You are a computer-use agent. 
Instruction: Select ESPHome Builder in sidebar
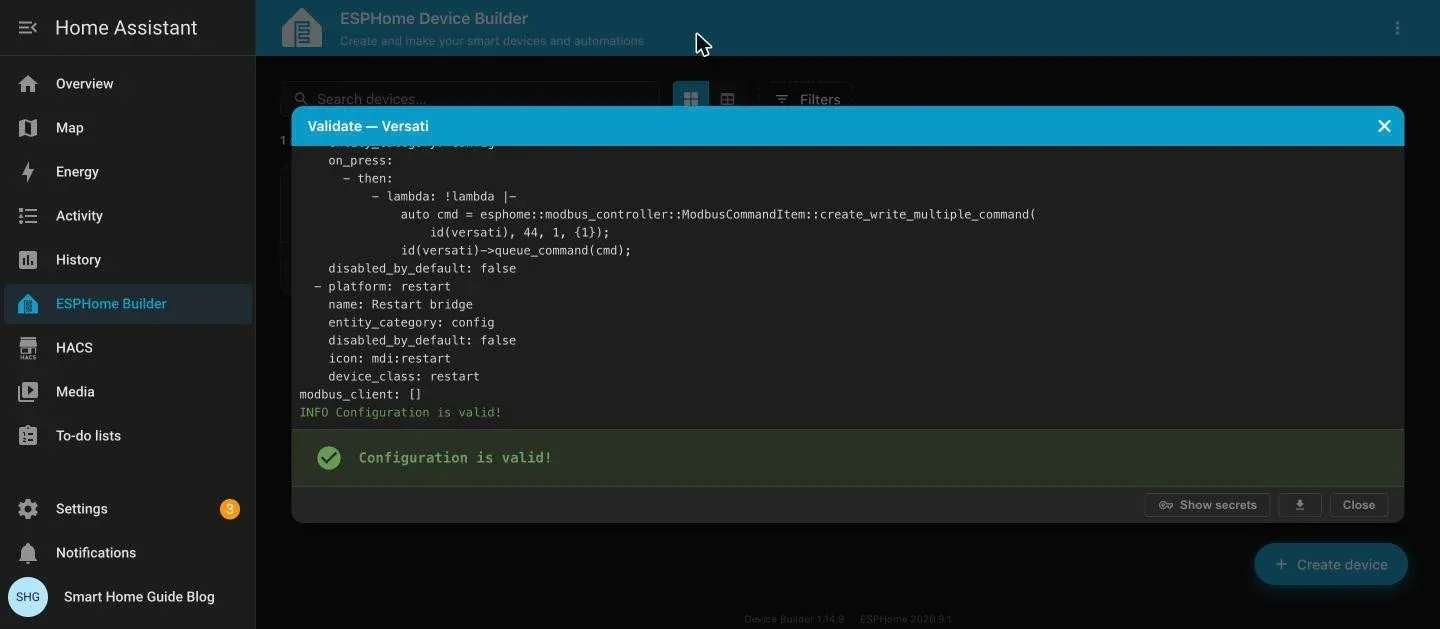pos(128,304)
